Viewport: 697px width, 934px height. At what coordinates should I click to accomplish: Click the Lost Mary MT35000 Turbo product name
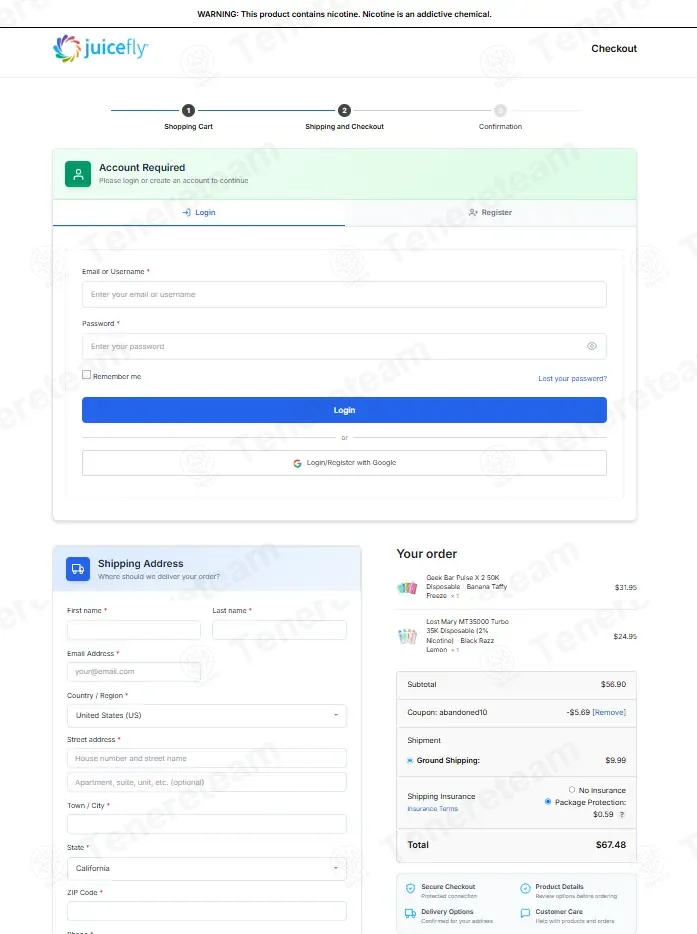467,636
